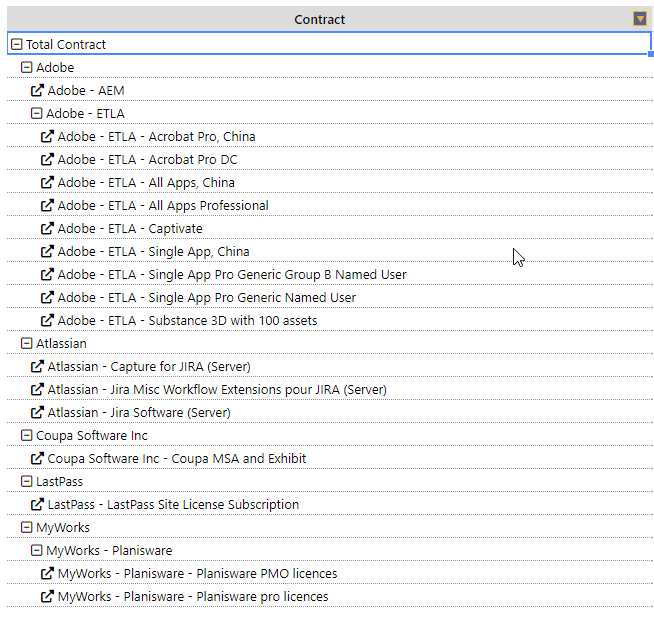Open link icon for Jira Software (Server)
This screenshot has height=621, width=654.
[x=37, y=412]
